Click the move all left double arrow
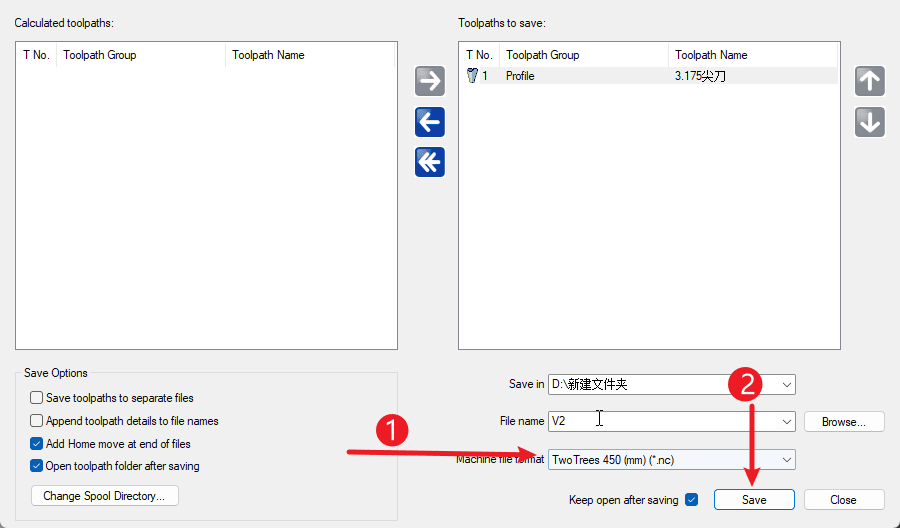900x528 pixels. coord(430,162)
